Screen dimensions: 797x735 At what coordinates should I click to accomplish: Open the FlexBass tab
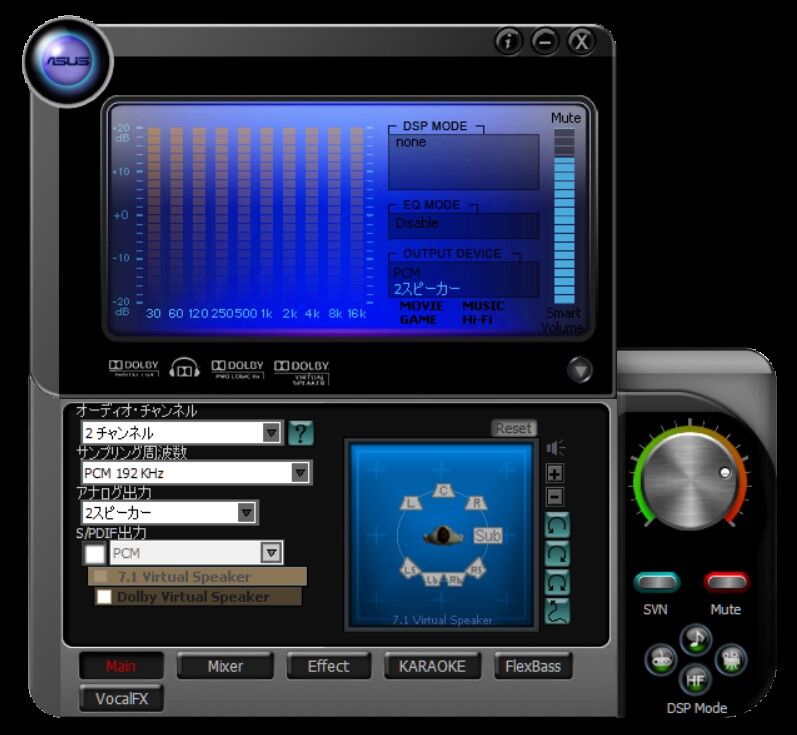(x=533, y=666)
